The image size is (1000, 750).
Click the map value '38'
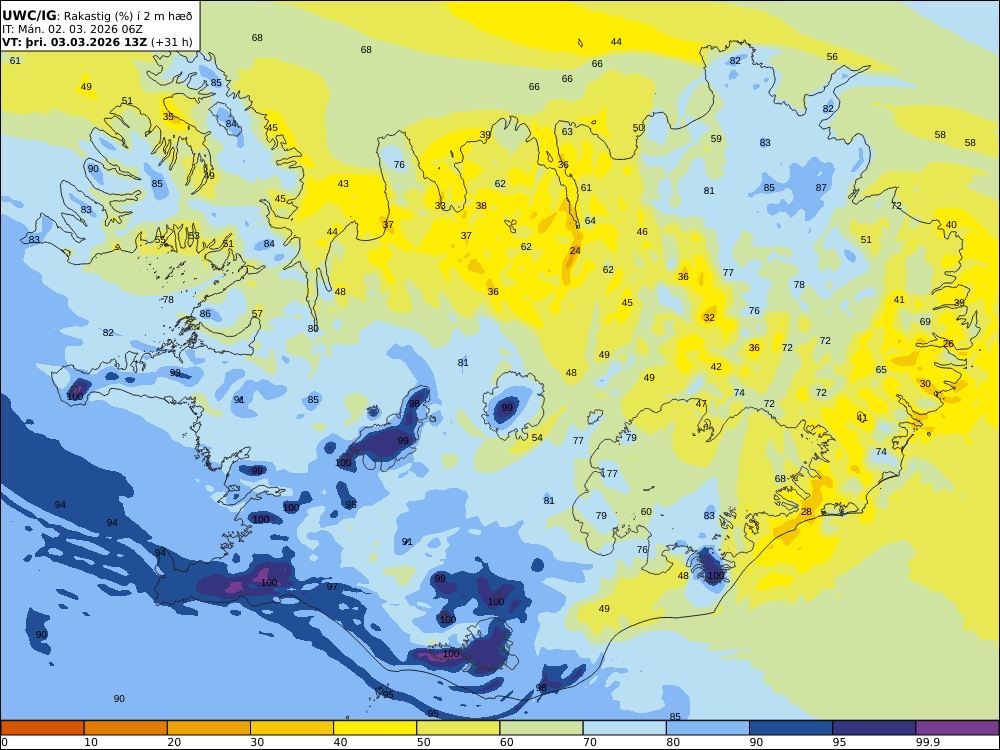481,205
